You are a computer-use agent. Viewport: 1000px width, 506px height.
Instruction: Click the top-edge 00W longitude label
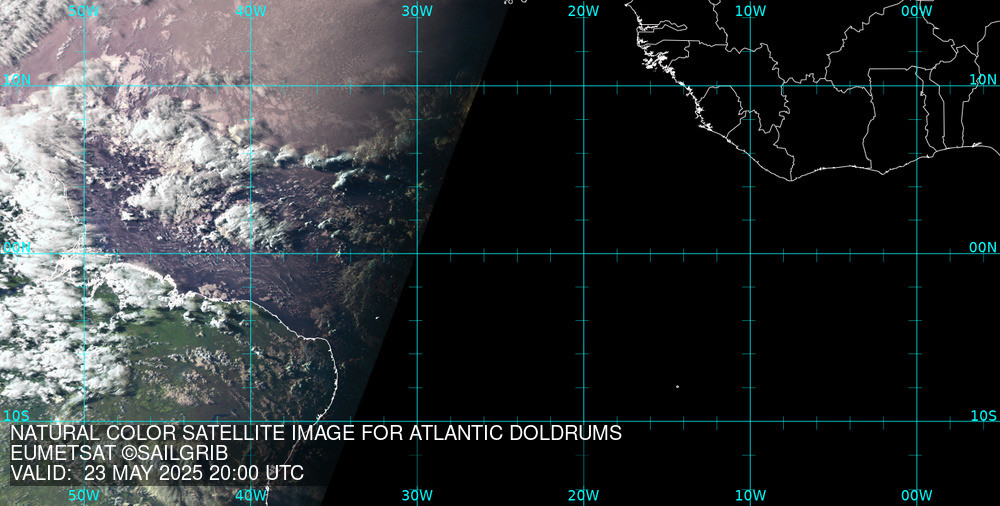coord(917,11)
